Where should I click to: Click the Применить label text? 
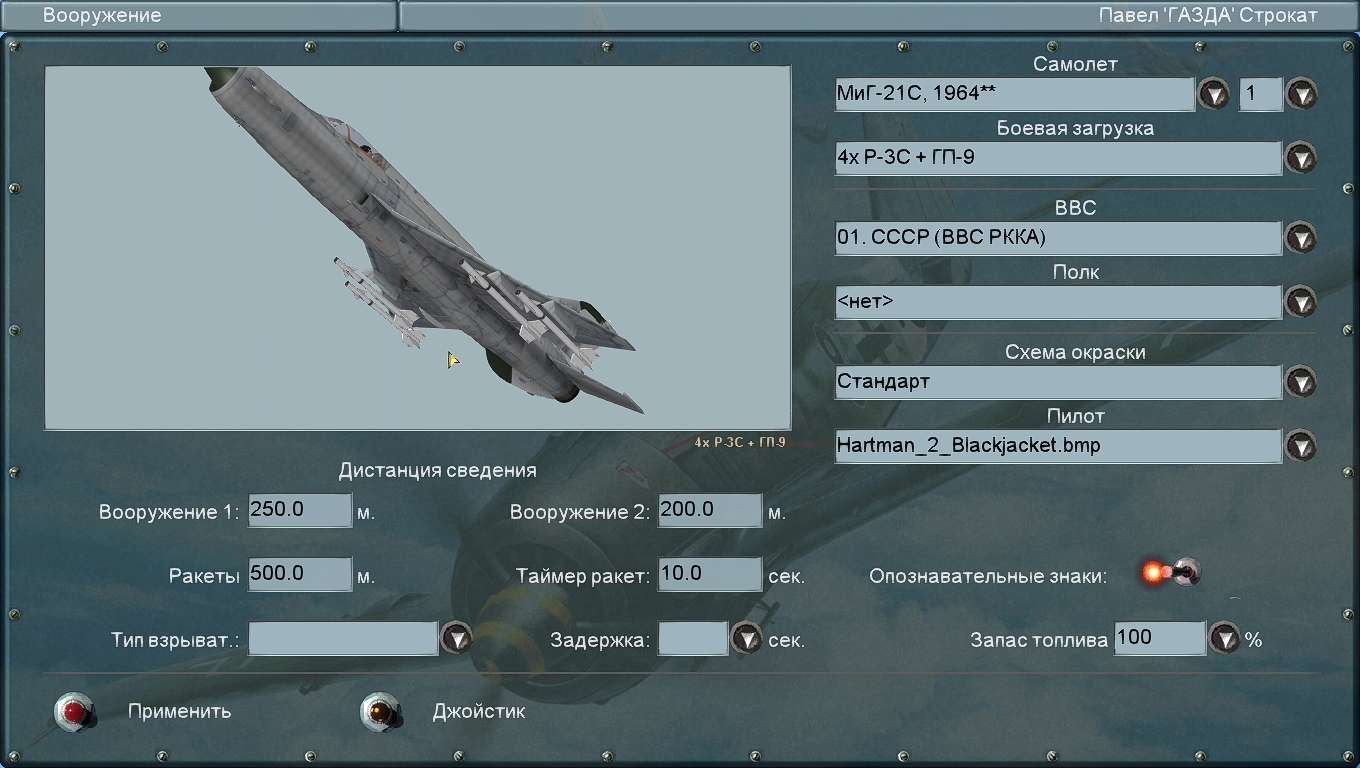pos(180,712)
